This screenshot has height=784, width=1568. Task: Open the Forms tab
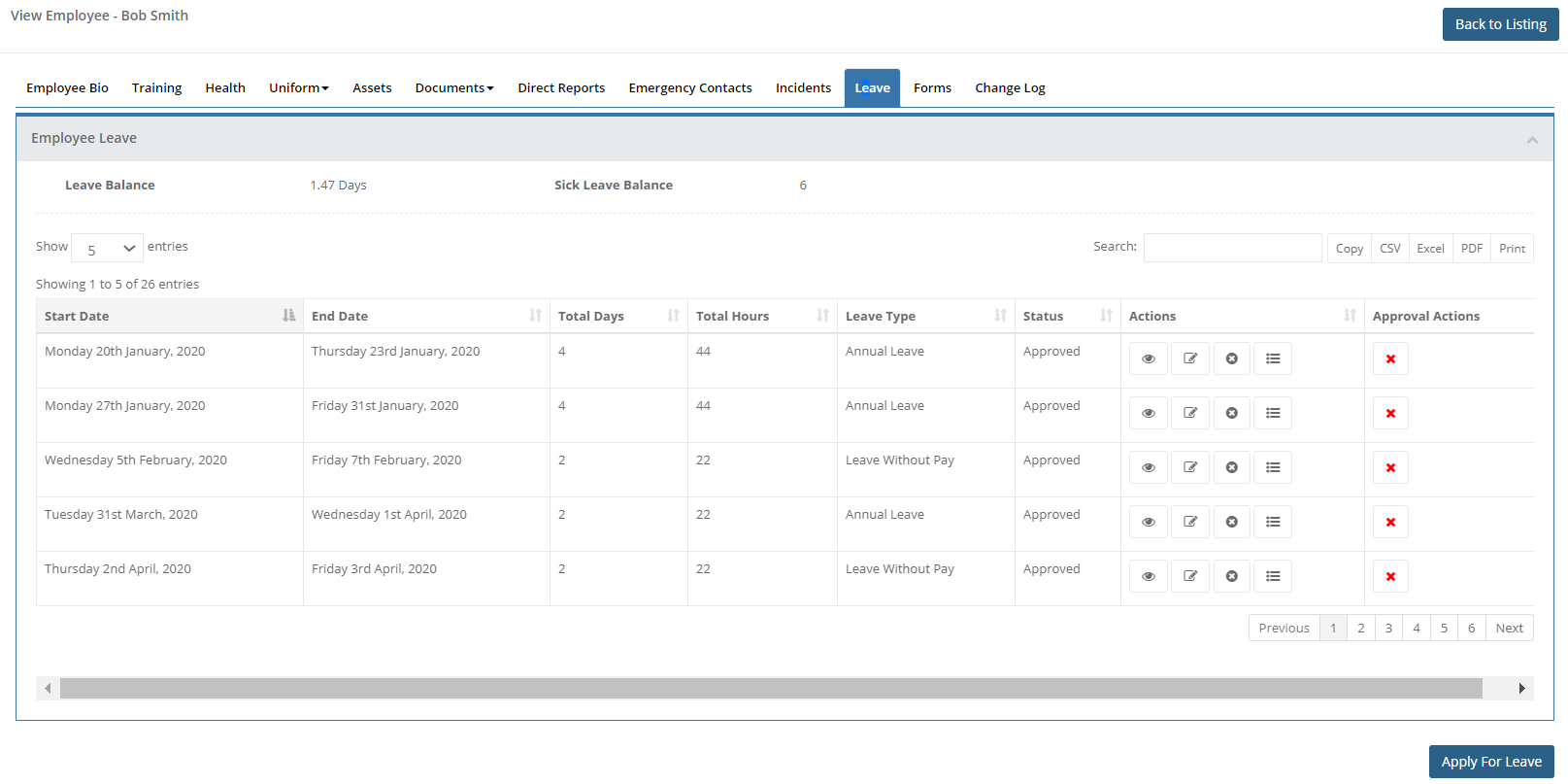click(x=932, y=87)
